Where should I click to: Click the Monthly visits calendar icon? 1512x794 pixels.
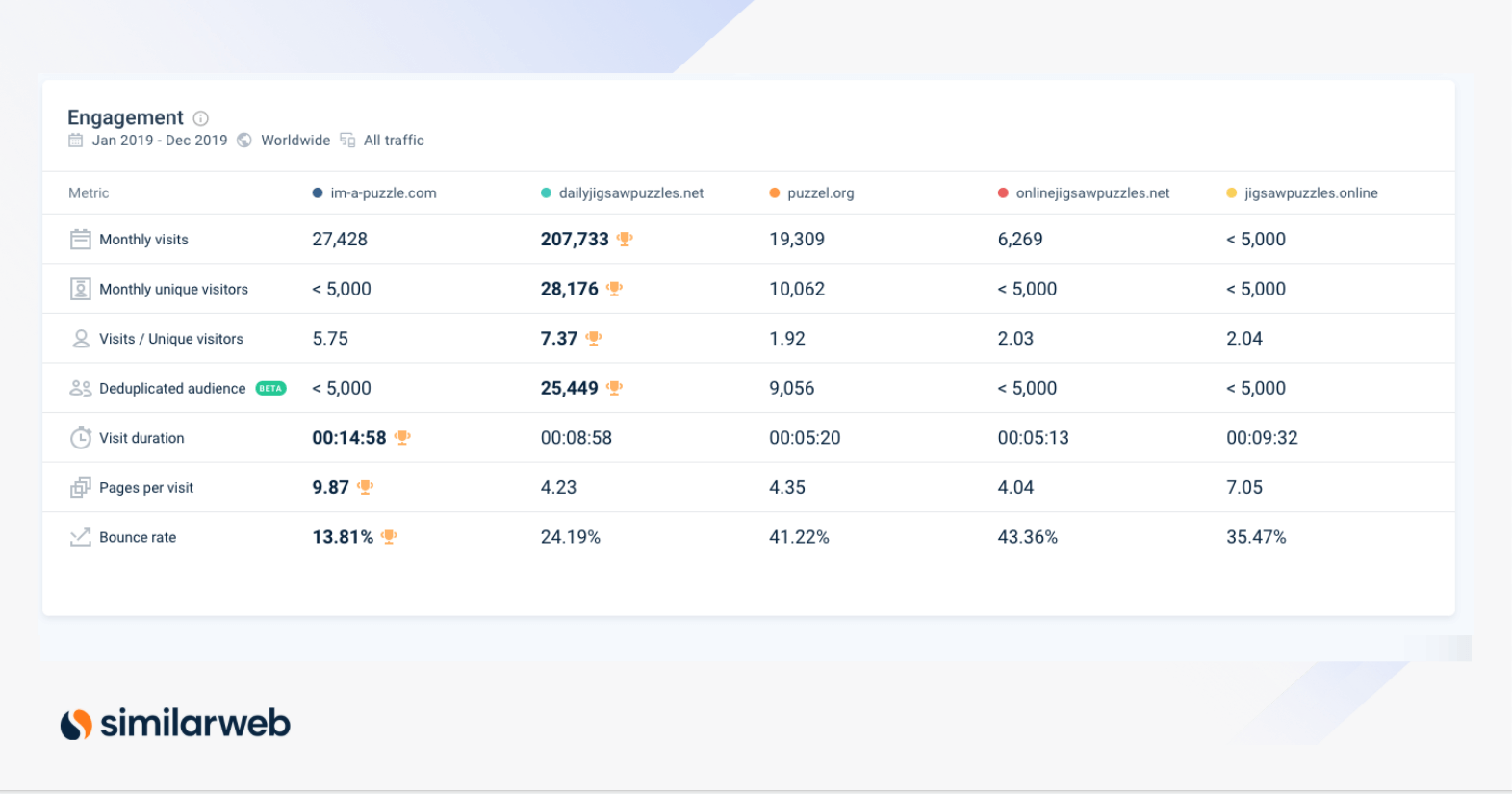[x=81, y=239]
